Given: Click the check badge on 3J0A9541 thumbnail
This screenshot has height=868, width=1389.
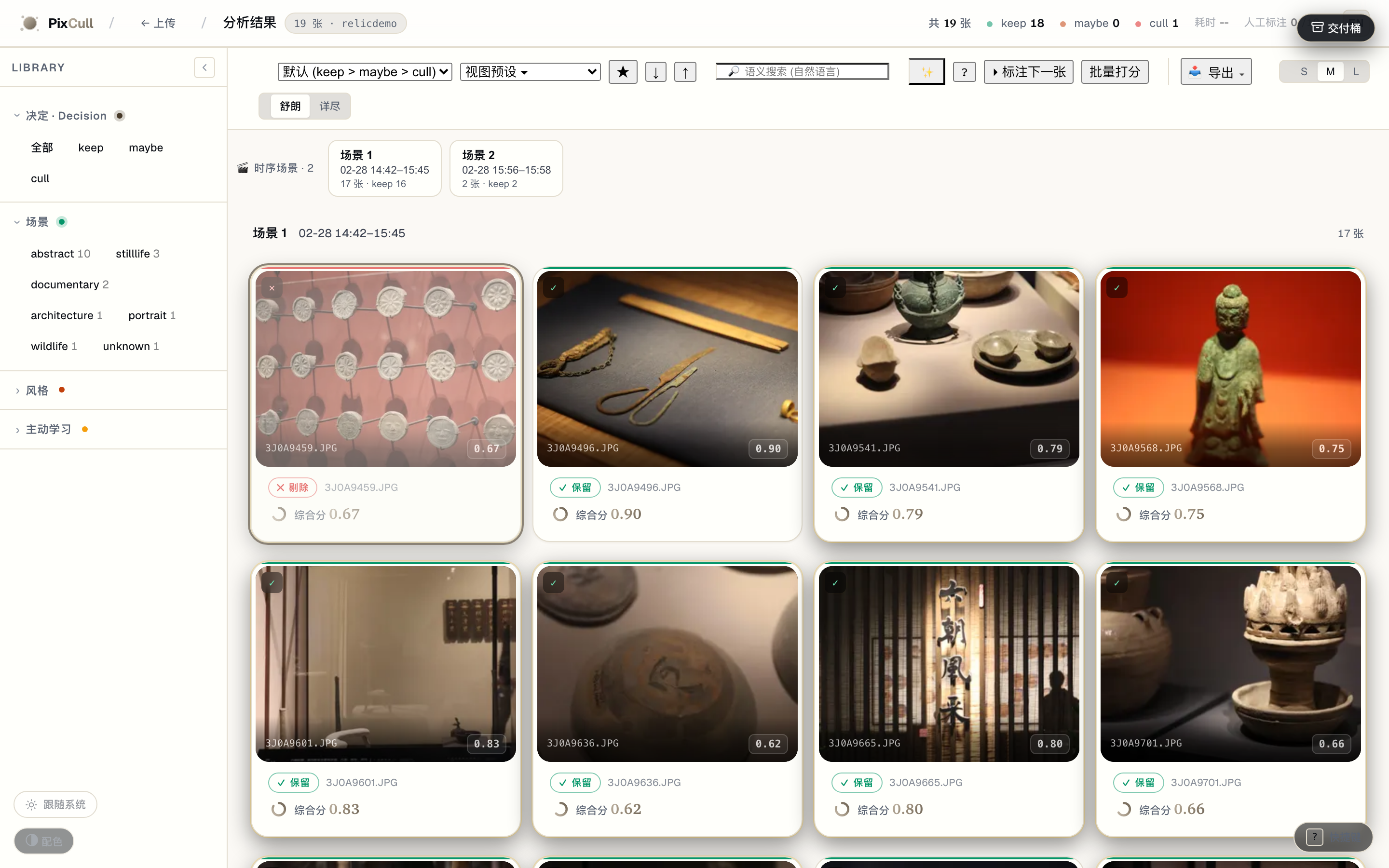Looking at the screenshot, I should (835, 288).
